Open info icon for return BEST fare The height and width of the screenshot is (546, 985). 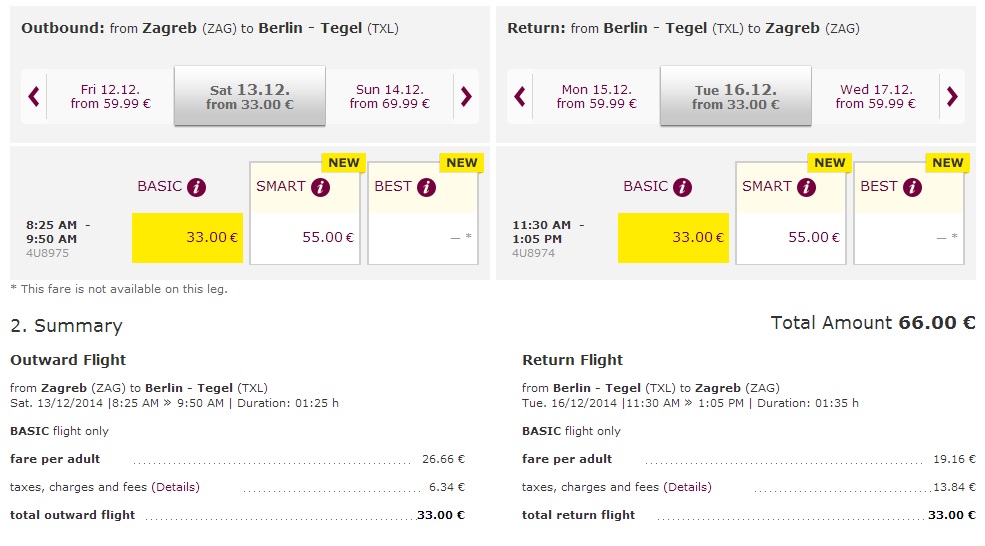point(913,187)
